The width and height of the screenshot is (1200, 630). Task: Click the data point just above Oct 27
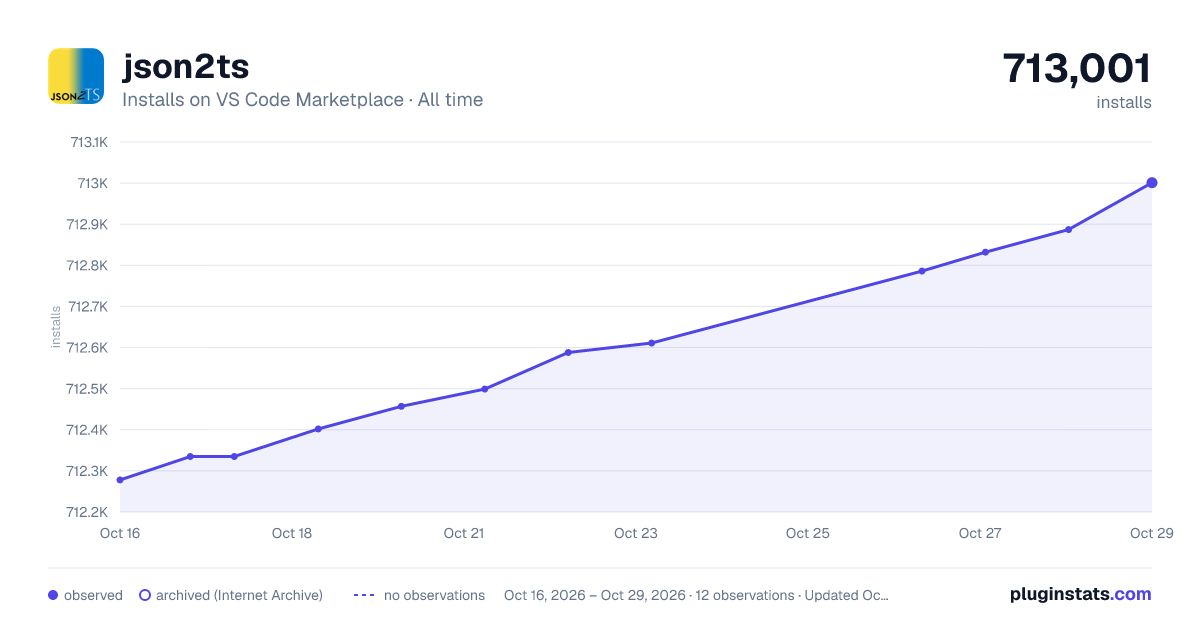click(x=985, y=252)
